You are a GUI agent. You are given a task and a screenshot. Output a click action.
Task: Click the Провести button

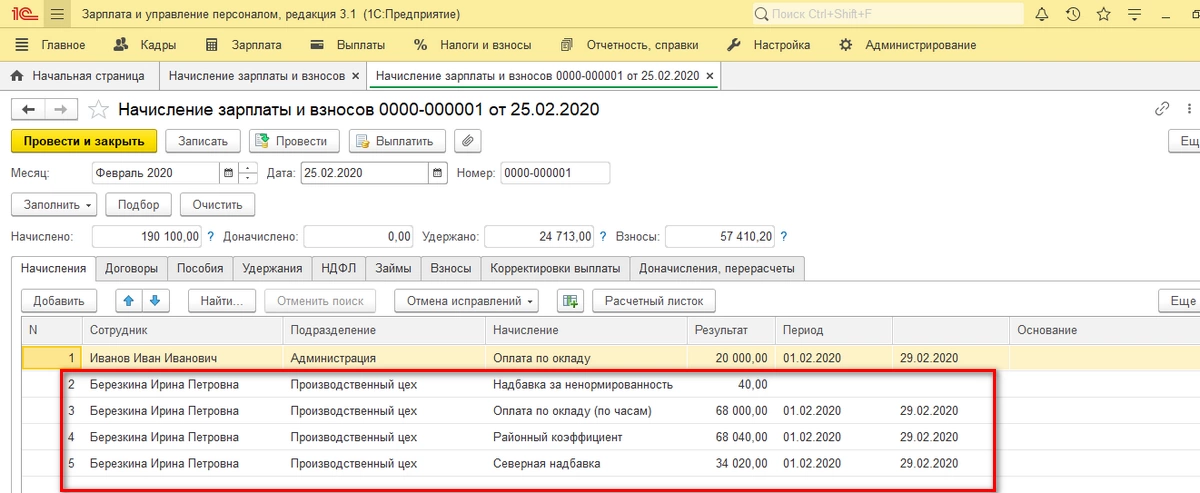coord(294,141)
